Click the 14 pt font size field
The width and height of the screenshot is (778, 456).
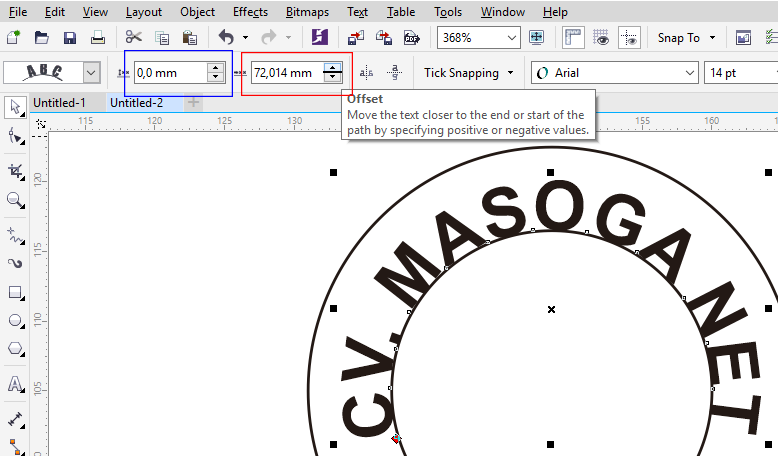740,73
